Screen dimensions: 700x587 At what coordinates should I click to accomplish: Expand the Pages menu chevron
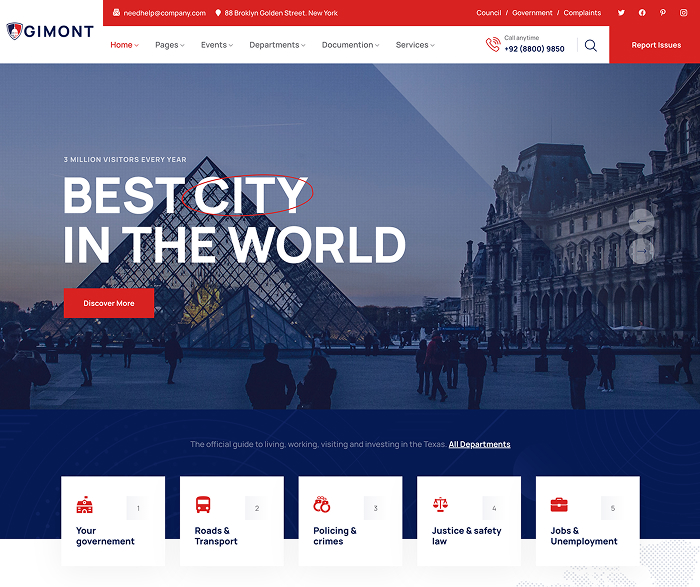click(182, 46)
